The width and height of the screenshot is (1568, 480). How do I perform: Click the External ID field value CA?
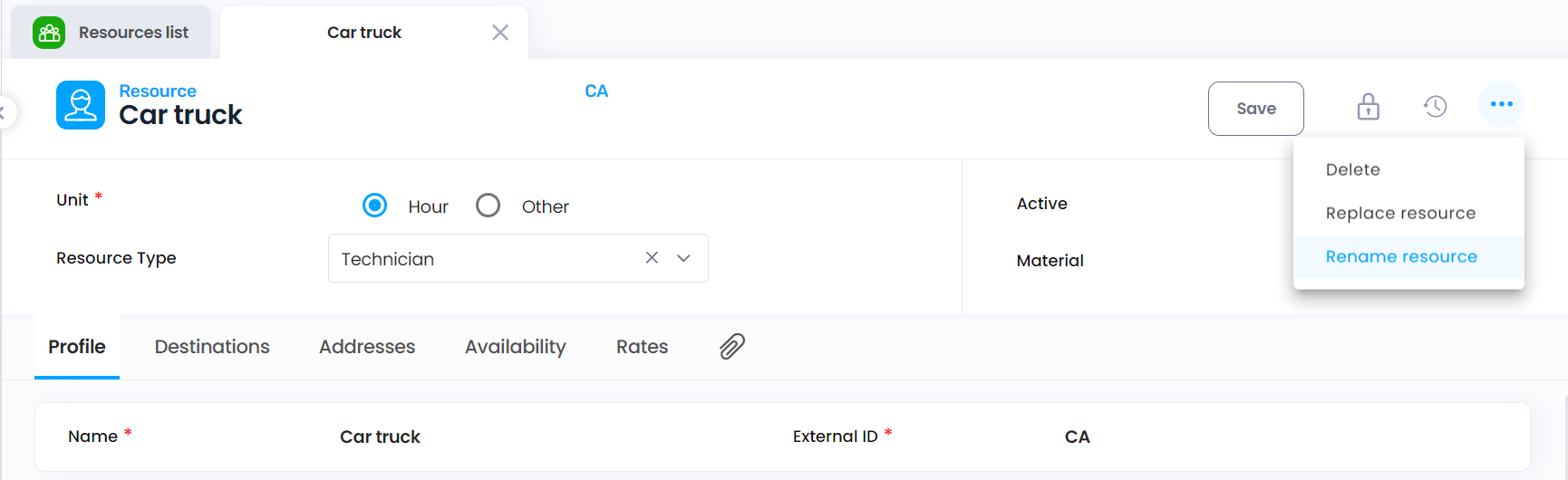pyautogui.click(x=1077, y=437)
